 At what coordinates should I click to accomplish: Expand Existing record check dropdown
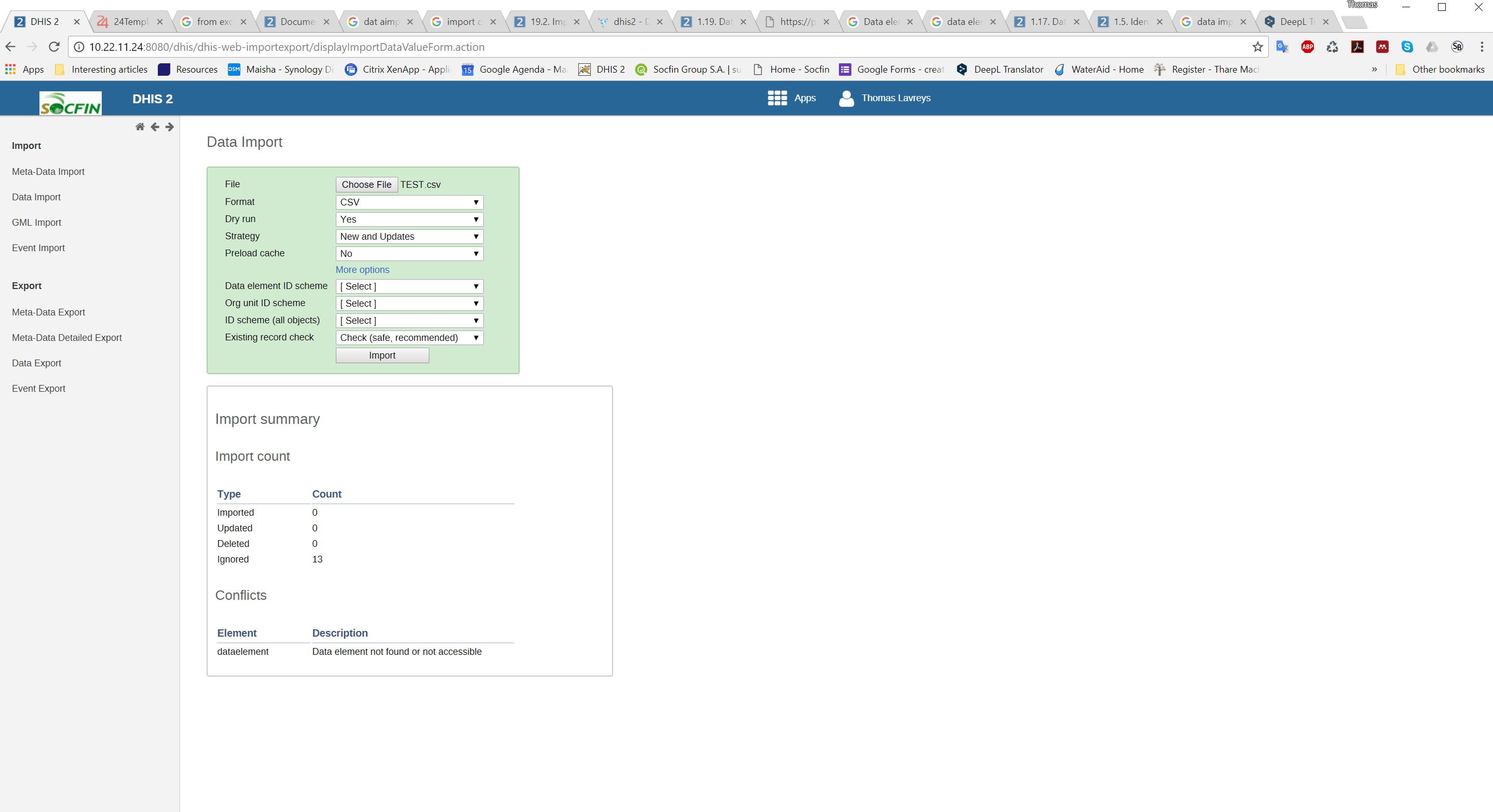click(409, 338)
